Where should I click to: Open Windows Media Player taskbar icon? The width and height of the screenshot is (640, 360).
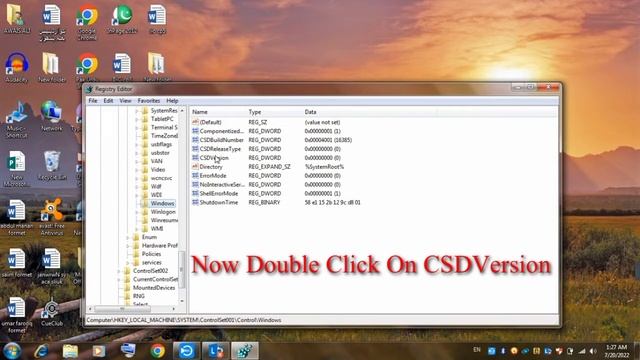(99, 351)
